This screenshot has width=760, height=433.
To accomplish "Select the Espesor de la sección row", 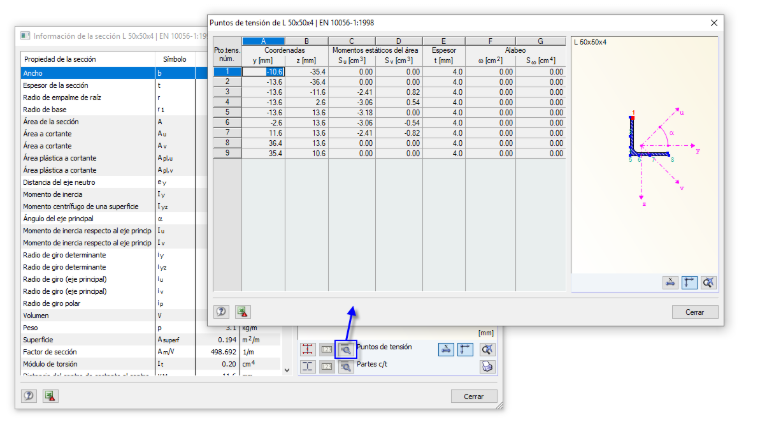I will click(114, 85).
